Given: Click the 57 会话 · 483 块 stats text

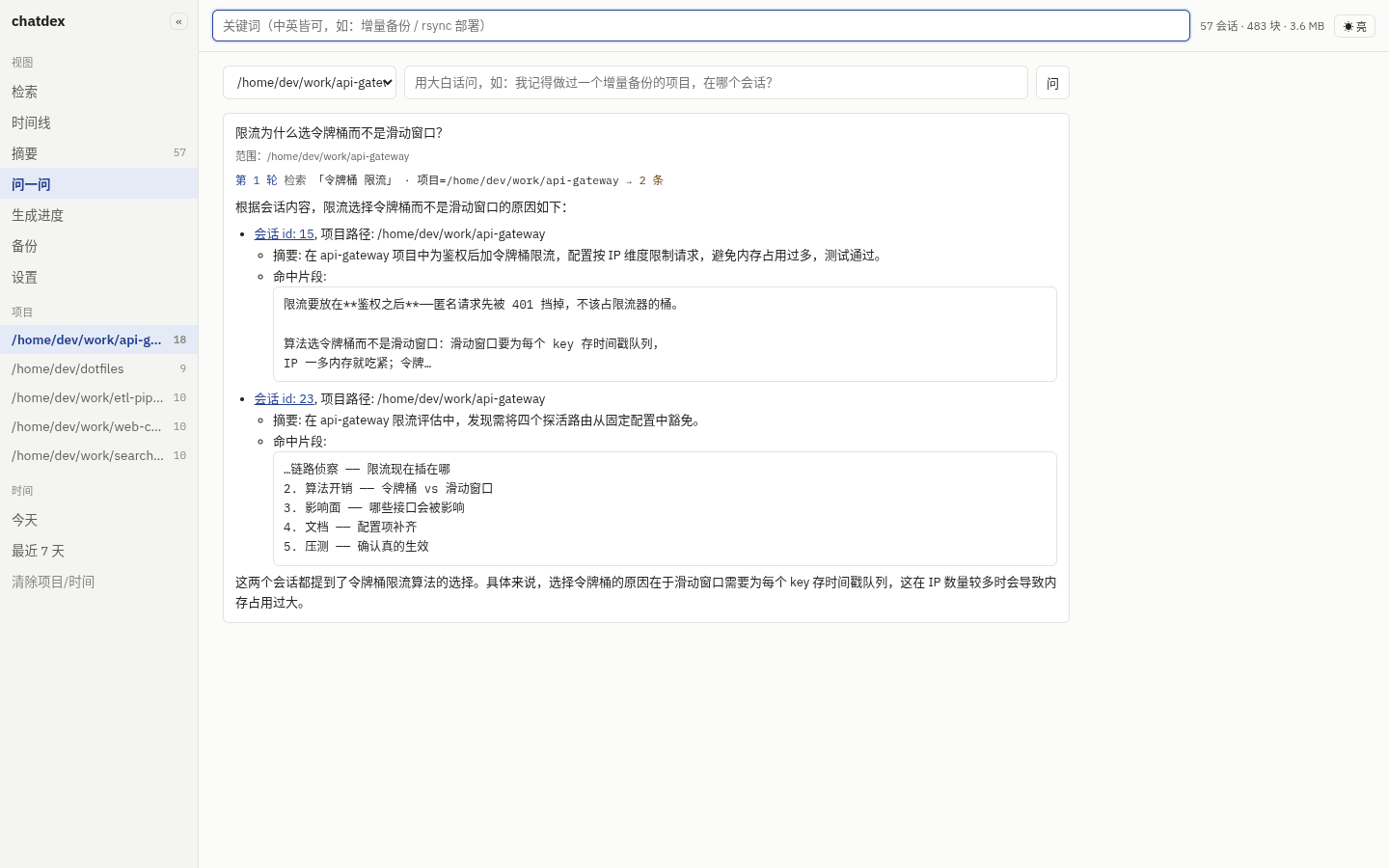Looking at the screenshot, I should pyautogui.click(x=1262, y=26).
